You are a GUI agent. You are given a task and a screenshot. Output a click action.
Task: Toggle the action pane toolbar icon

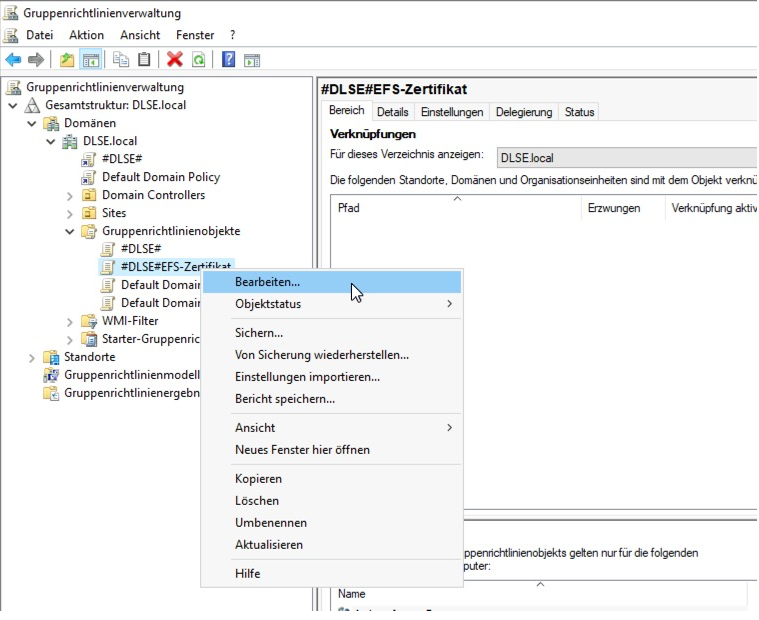pyautogui.click(x=252, y=60)
